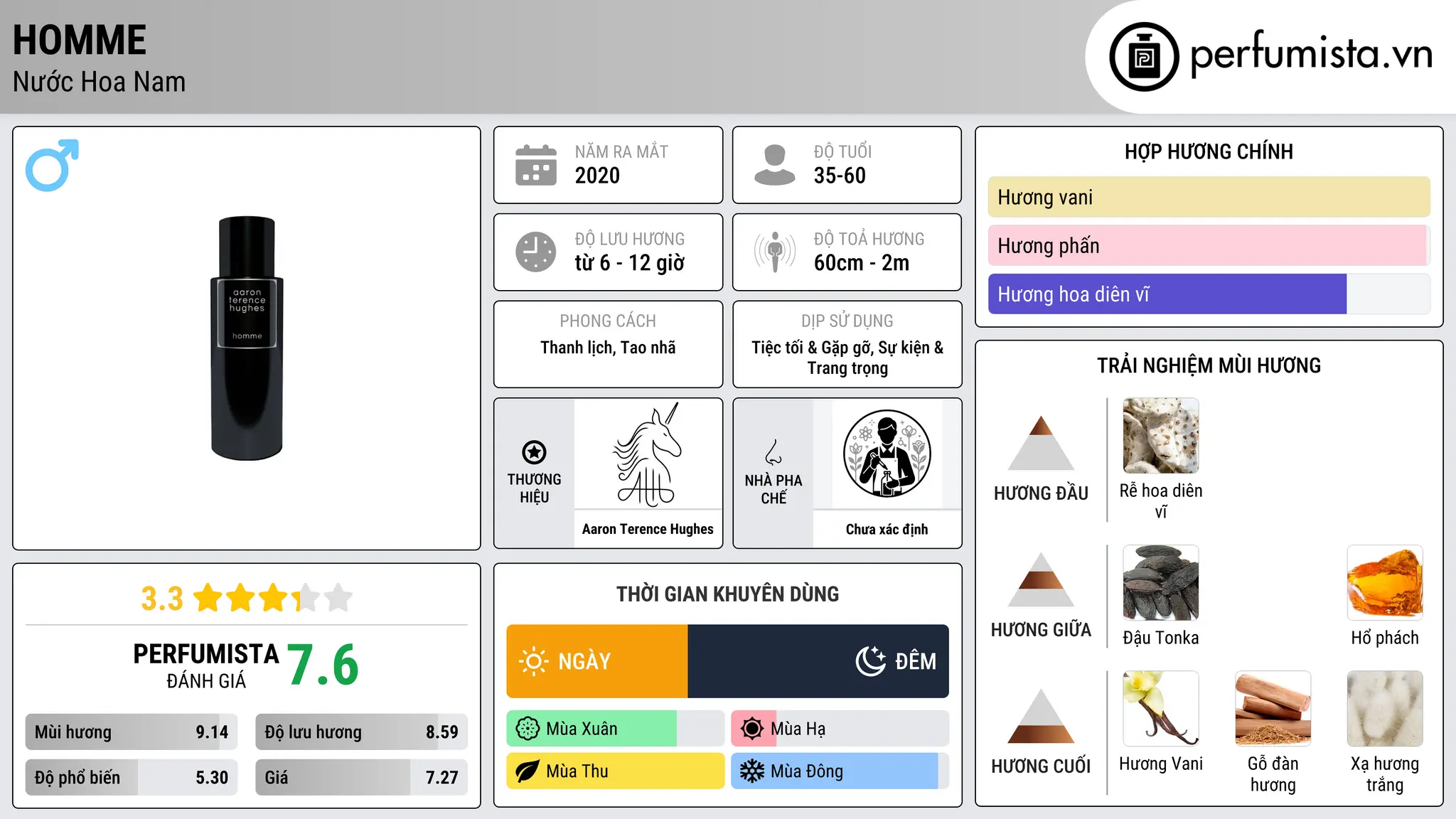Click the Perfumista Đánh Giá label
Screen dimensions: 1456x819
tap(206, 666)
